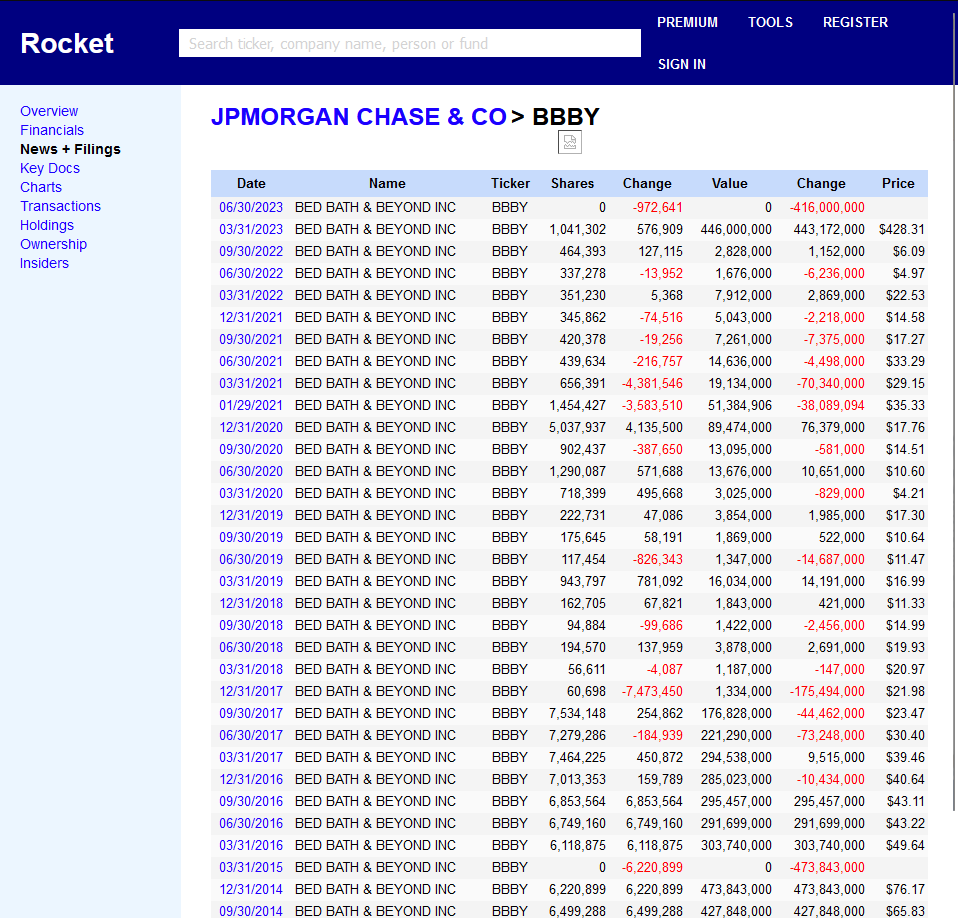The image size is (958, 918).
Task: Open the 06/30/2020 filing date link
Action: (x=251, y=471)
